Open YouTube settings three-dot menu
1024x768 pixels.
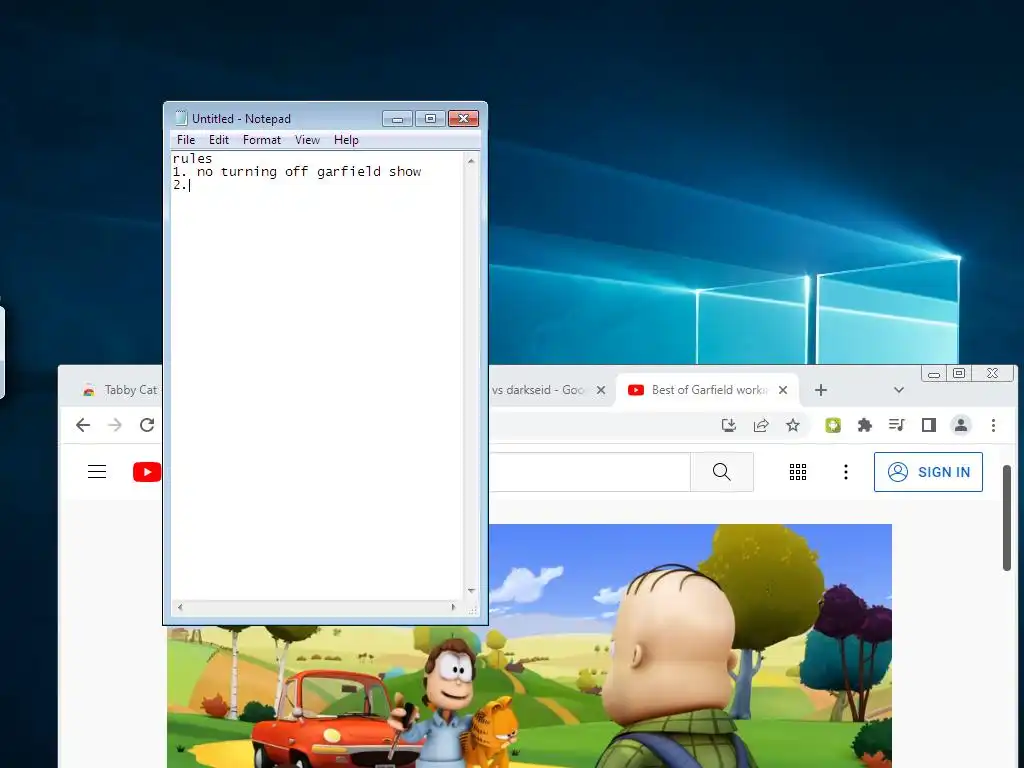(x=846, y=472)
